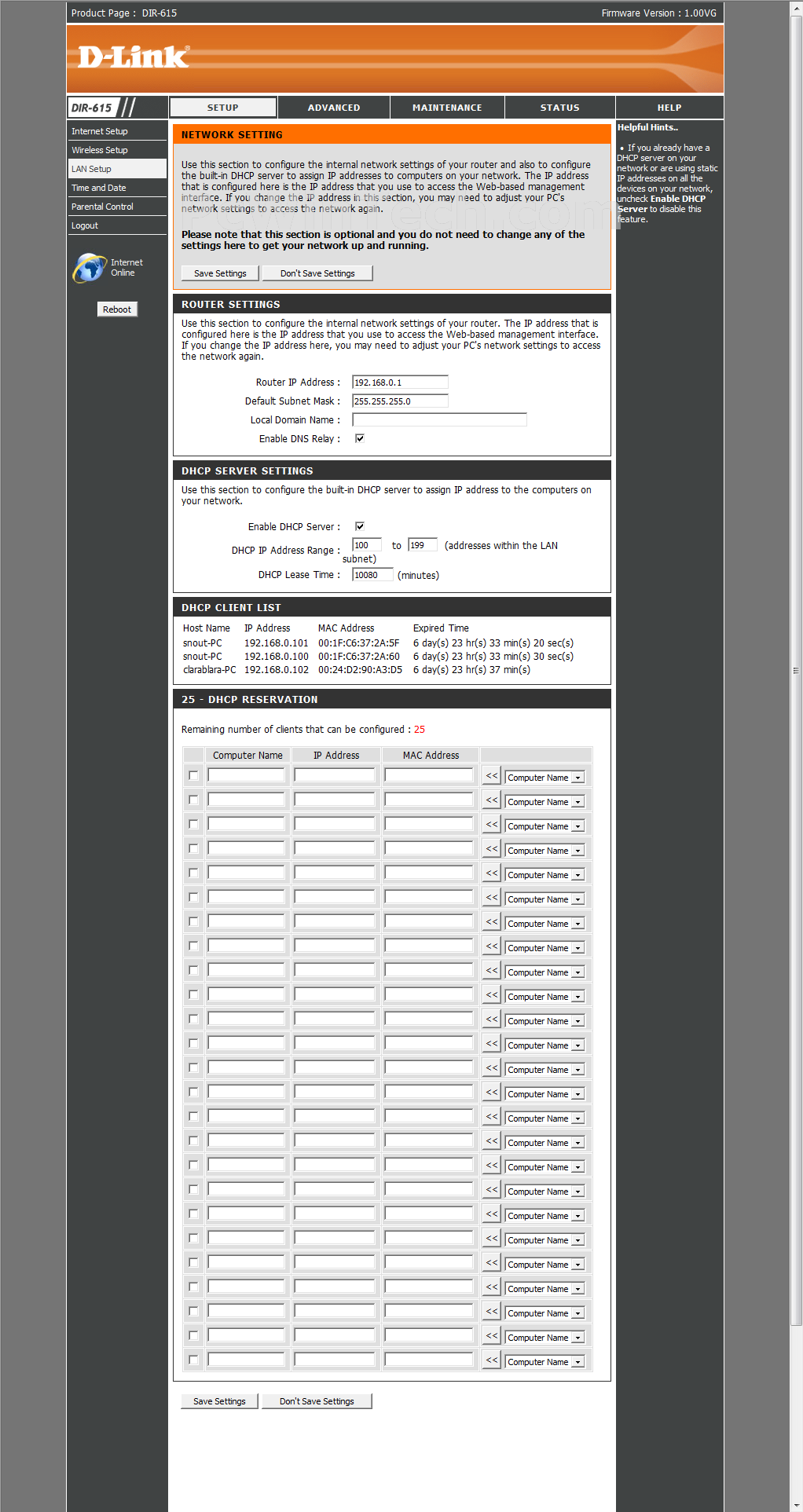Open Computer Name dropdown in first reservation row
Screen dimensions: 803x1512
pos(544,778)
